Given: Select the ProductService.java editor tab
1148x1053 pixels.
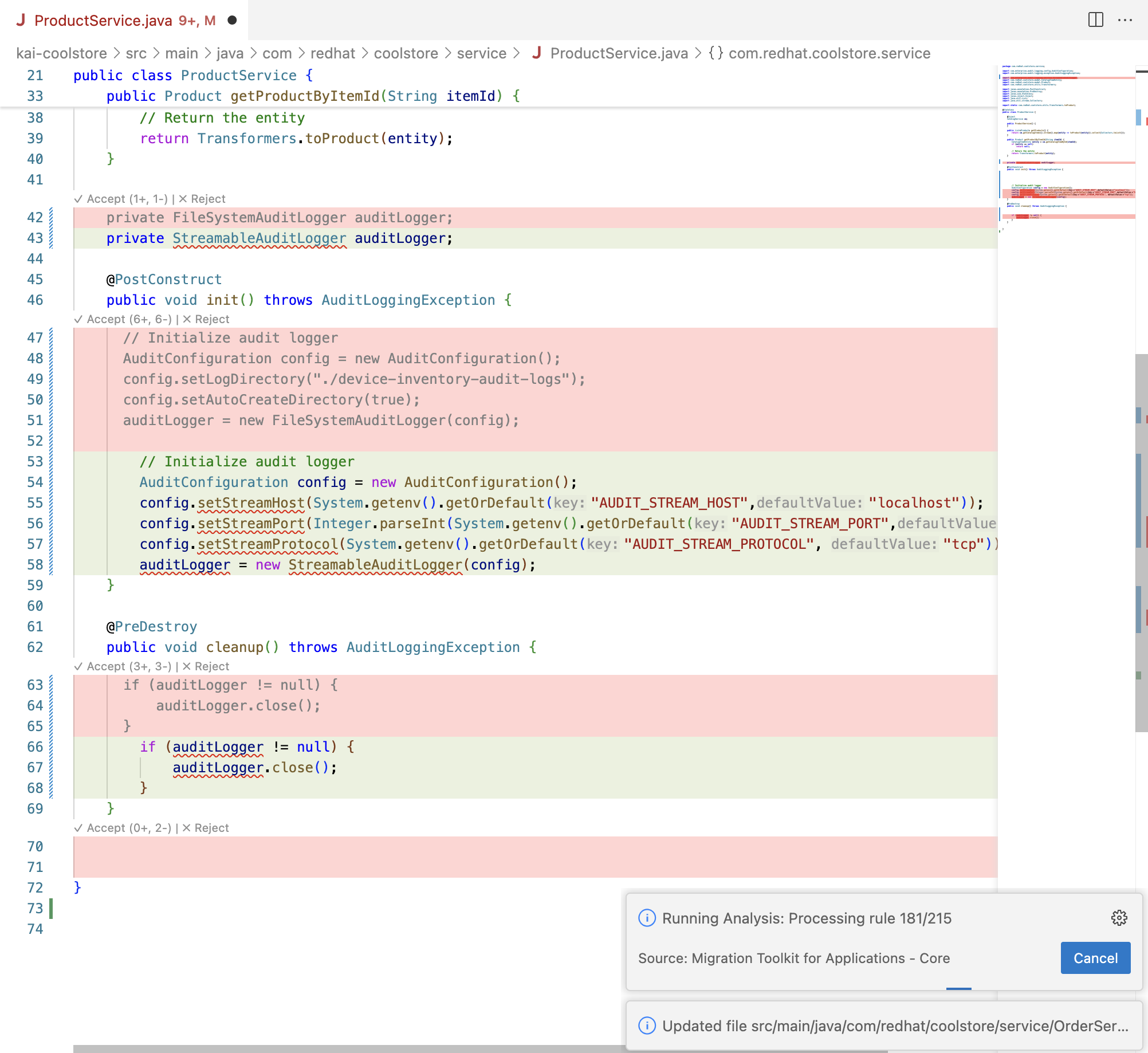Looking at the screenshot, I should [x=103, y=20].
